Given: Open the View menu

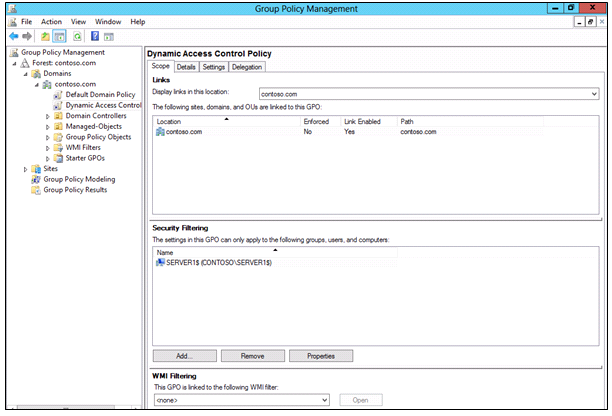Looking at the screenshot, I should [78, 22].
